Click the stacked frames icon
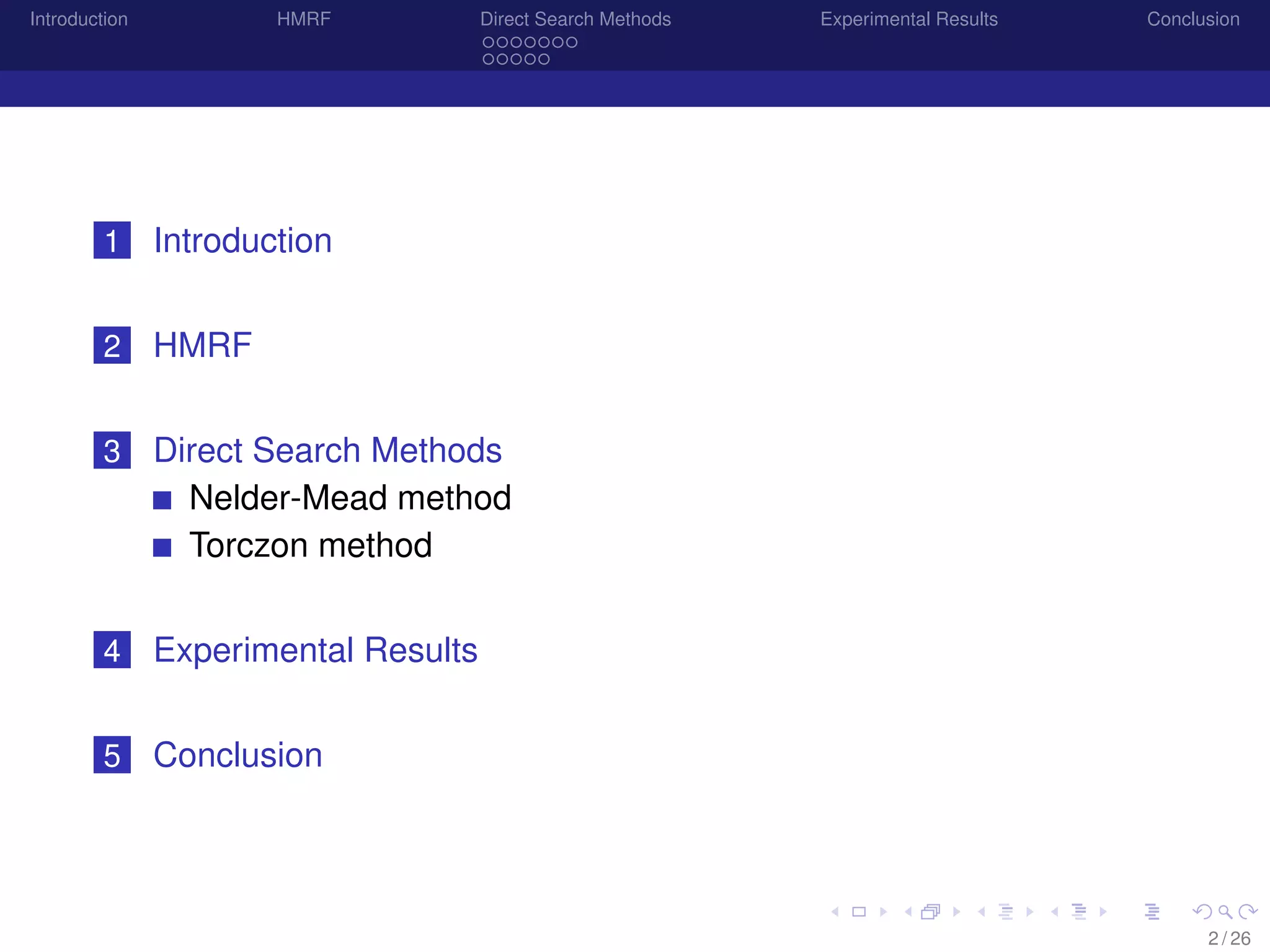 930,912
